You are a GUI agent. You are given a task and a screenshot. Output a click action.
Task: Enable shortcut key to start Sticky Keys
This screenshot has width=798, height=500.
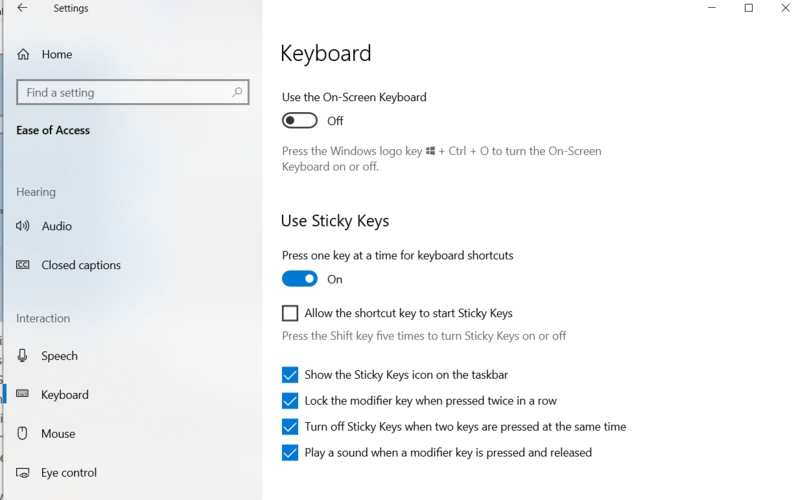coord(290,313)
